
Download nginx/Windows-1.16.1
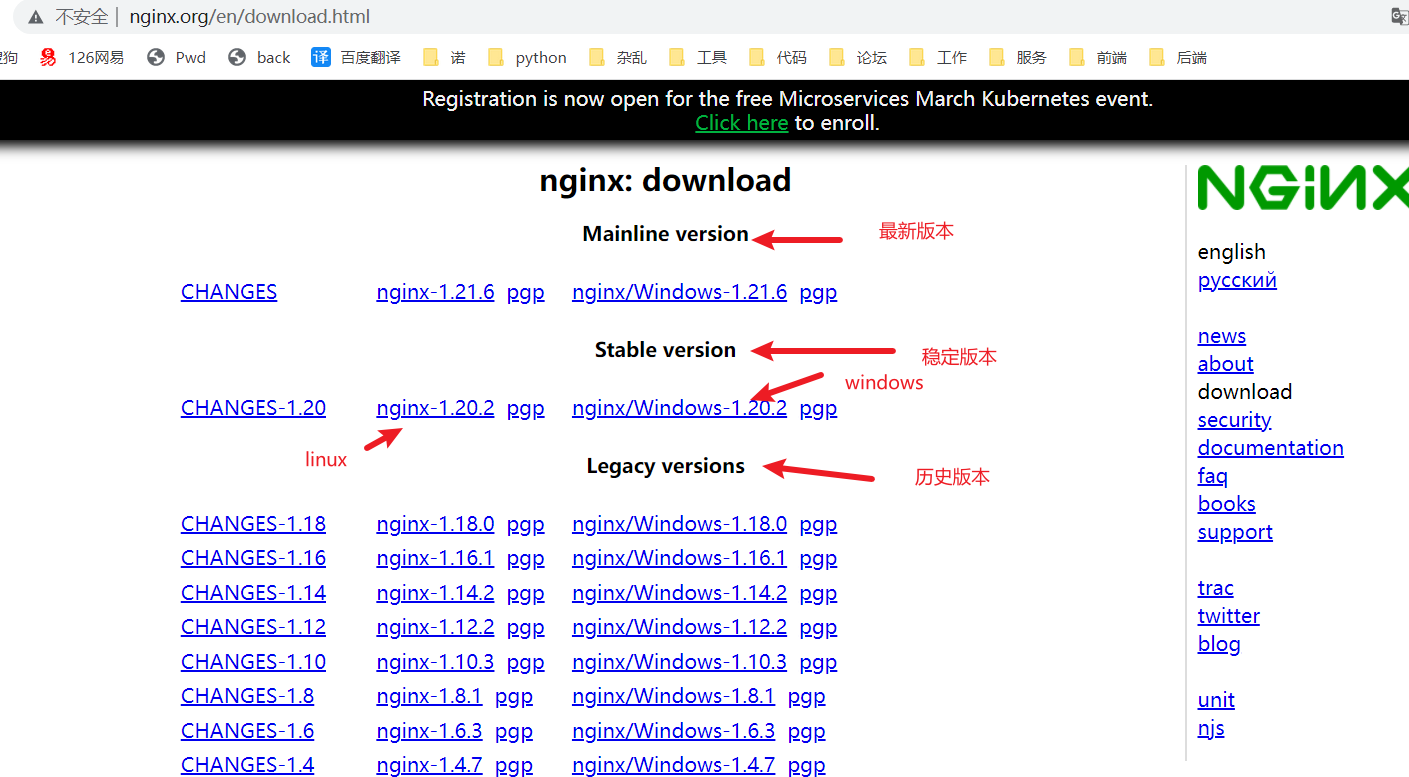679,558
